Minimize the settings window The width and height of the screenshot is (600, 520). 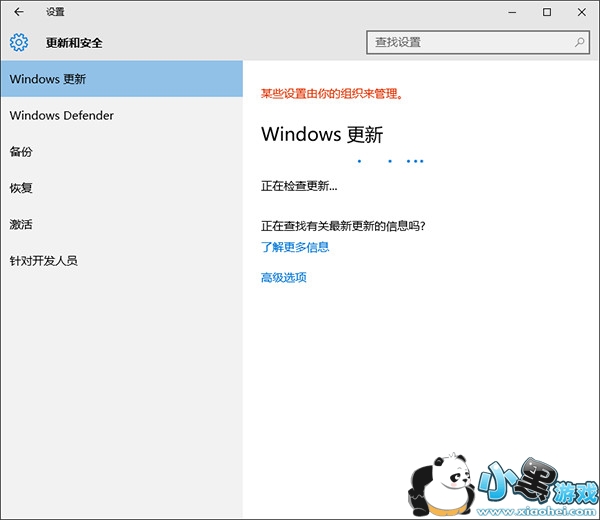(x=512, y=12)
